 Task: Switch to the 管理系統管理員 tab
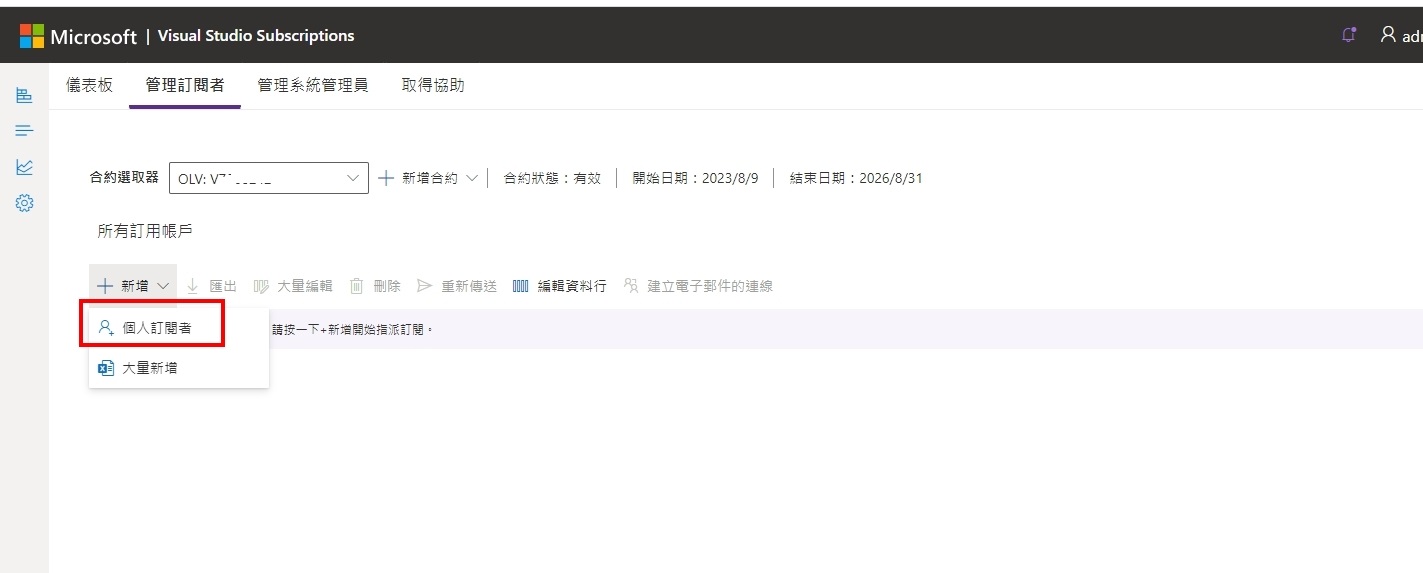pyautogui.click(x=312, y=86)
